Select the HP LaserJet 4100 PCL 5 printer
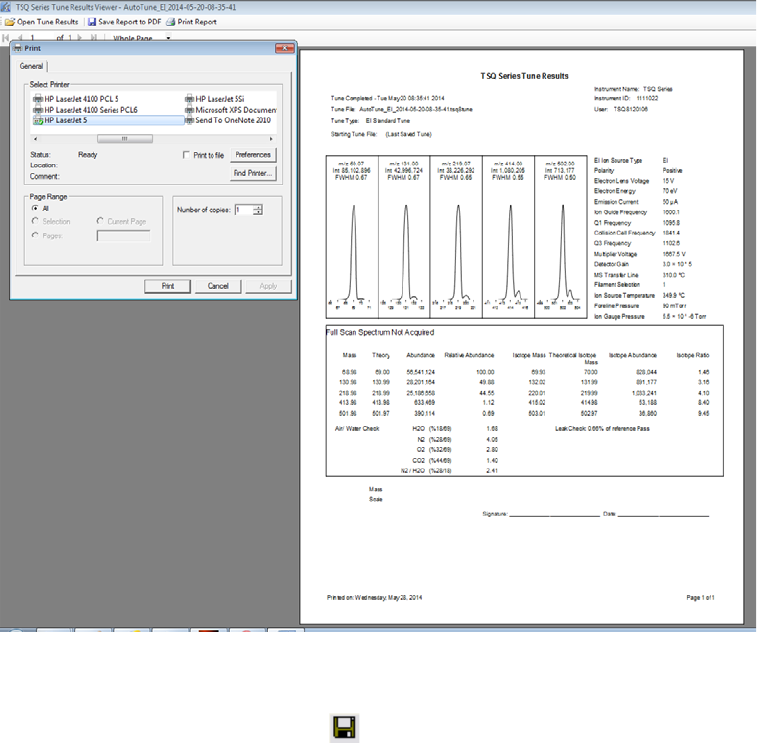Screen dimensions: 757x743 [80, 98]
